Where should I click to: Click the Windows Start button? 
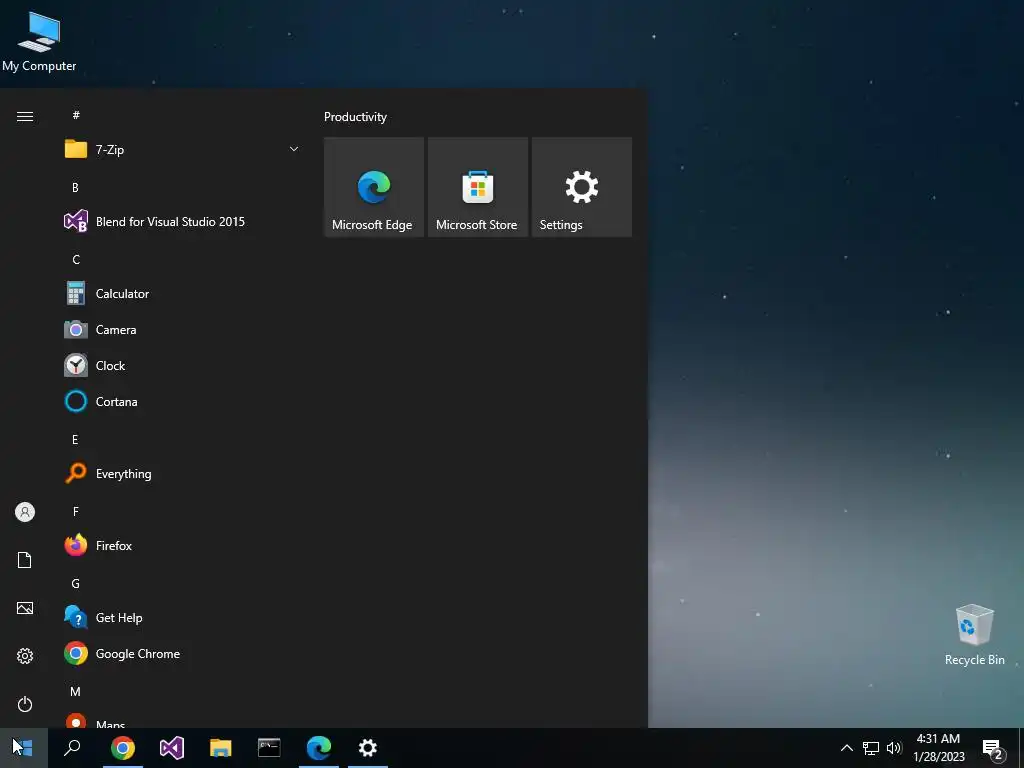pos(24,748)
